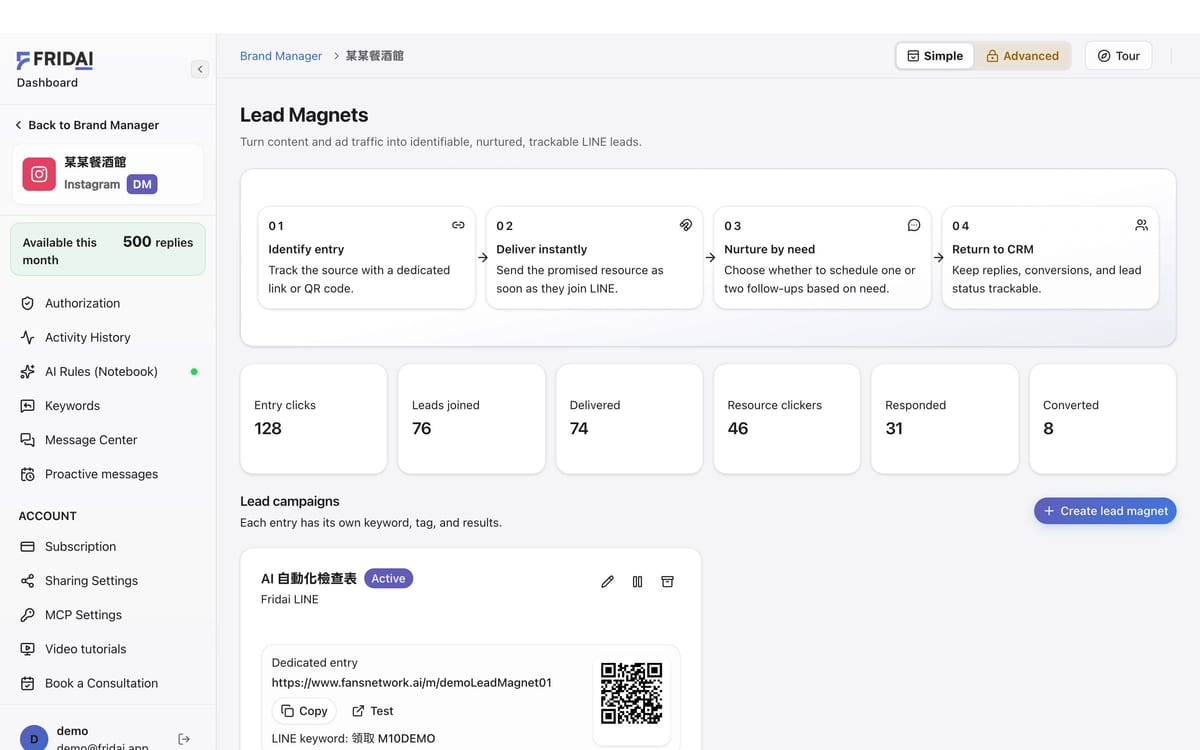Click the Responded 31 stat card

(945, 418)
